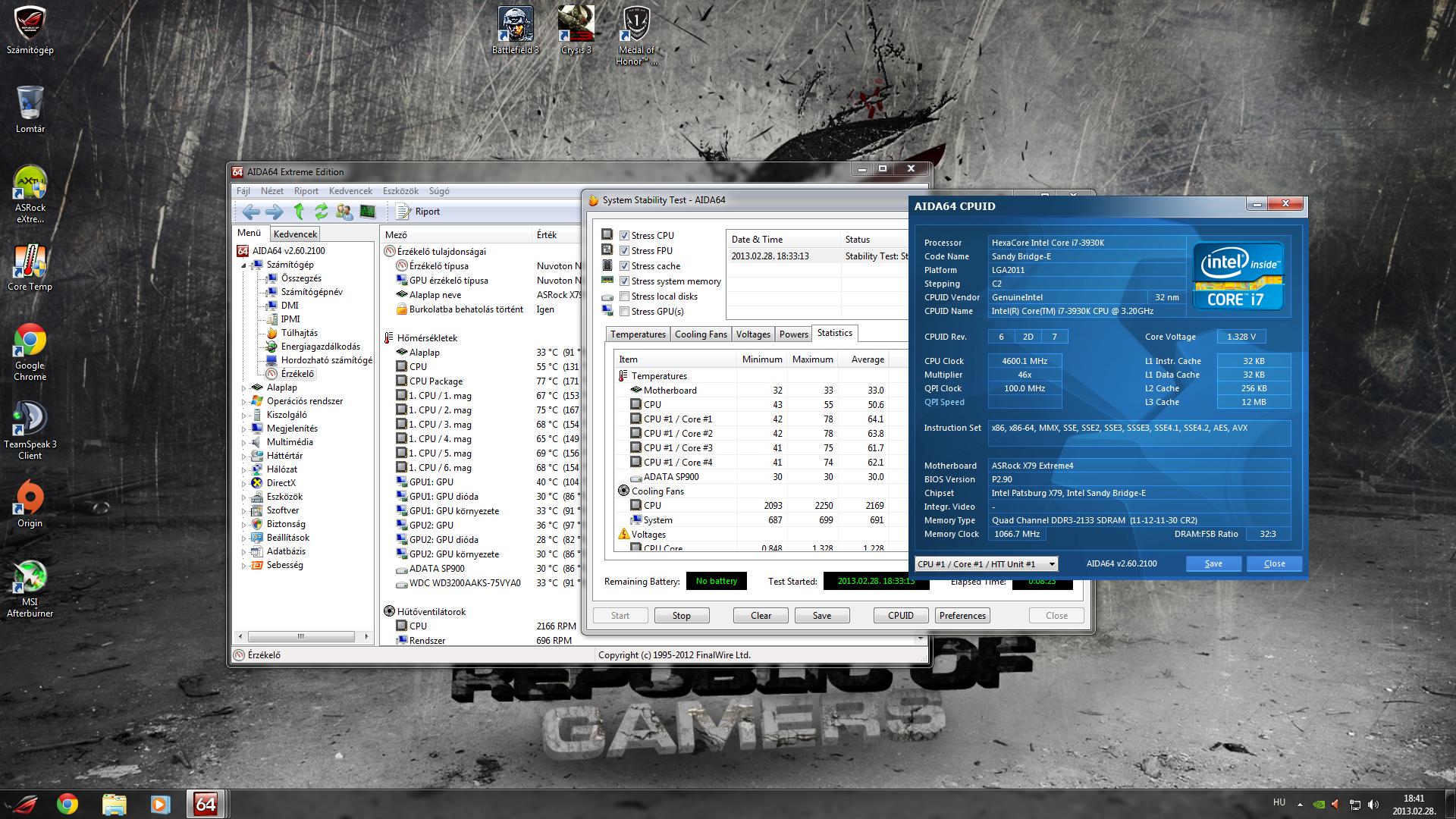Expand the Alaplap tree node
1456x819 pixels.
(244, 388)
